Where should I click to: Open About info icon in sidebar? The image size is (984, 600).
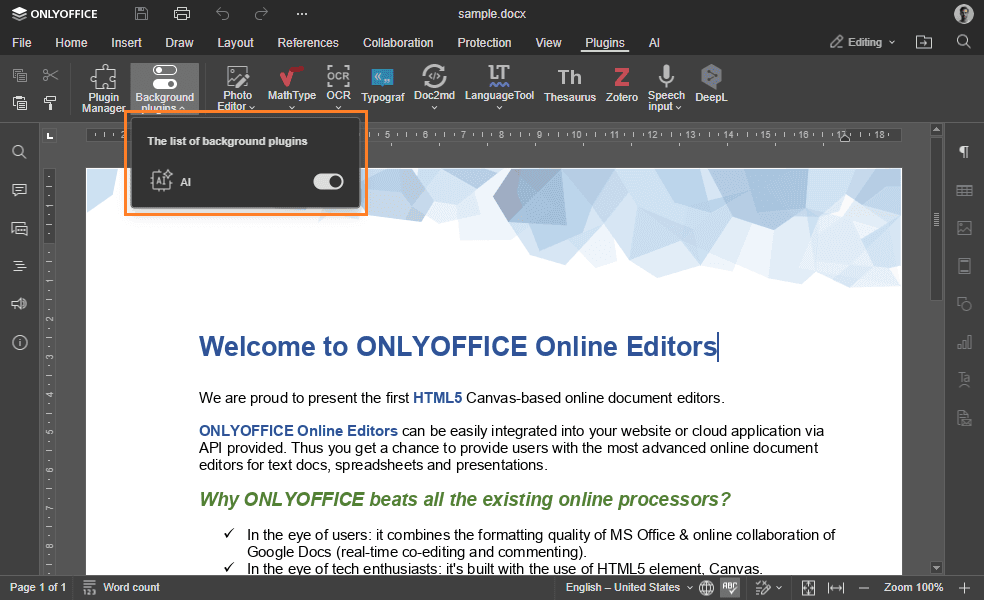pos(19,343)
